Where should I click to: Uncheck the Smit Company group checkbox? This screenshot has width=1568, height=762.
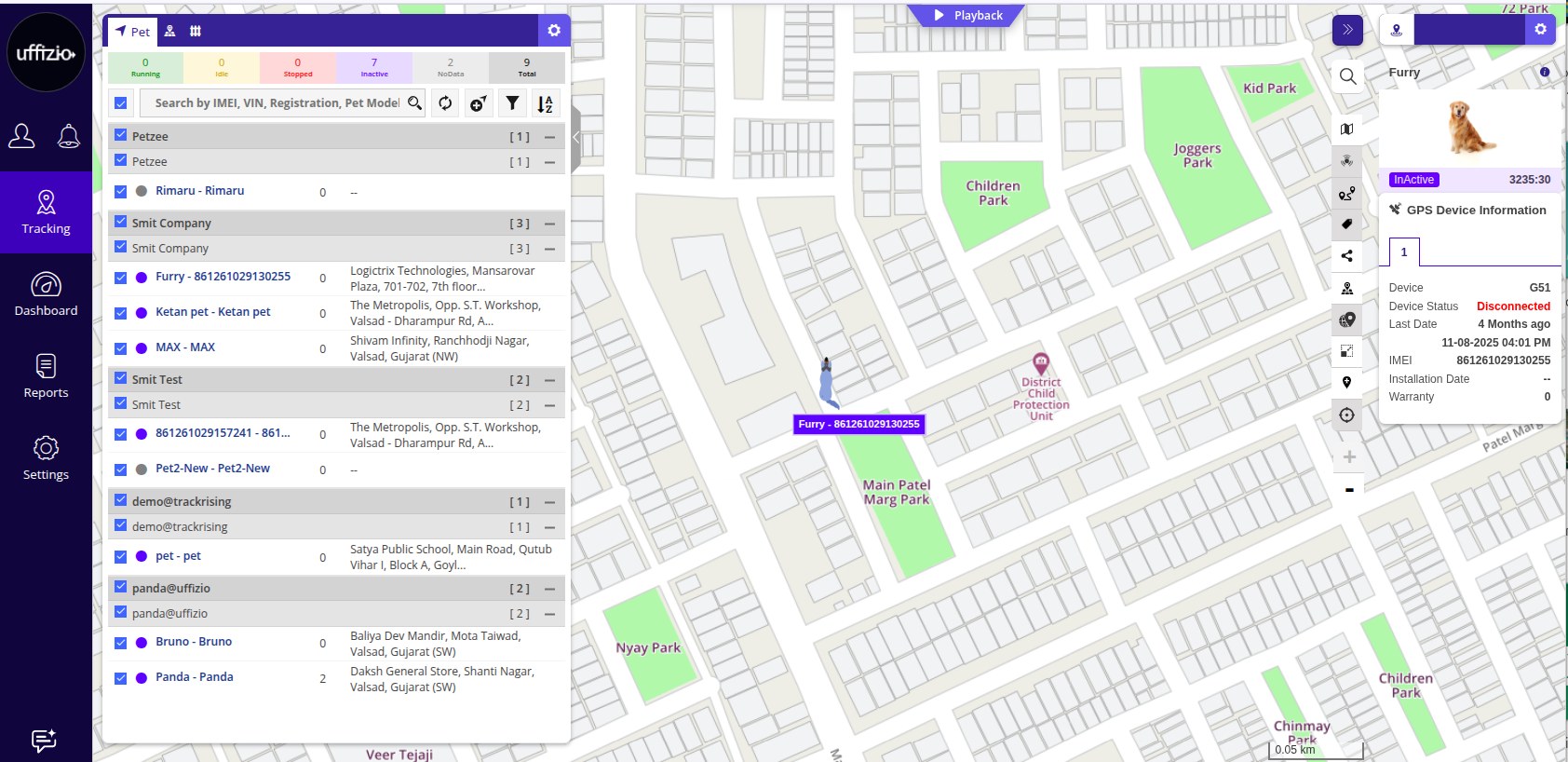click(x=121, y=223)
